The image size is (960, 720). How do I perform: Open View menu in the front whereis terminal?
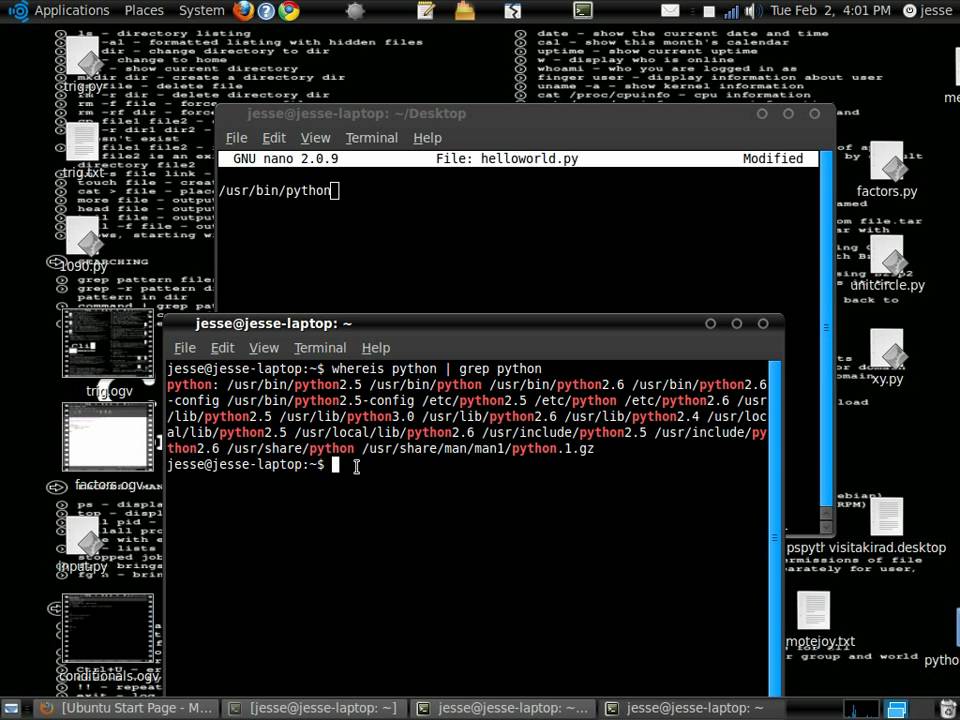264,348
